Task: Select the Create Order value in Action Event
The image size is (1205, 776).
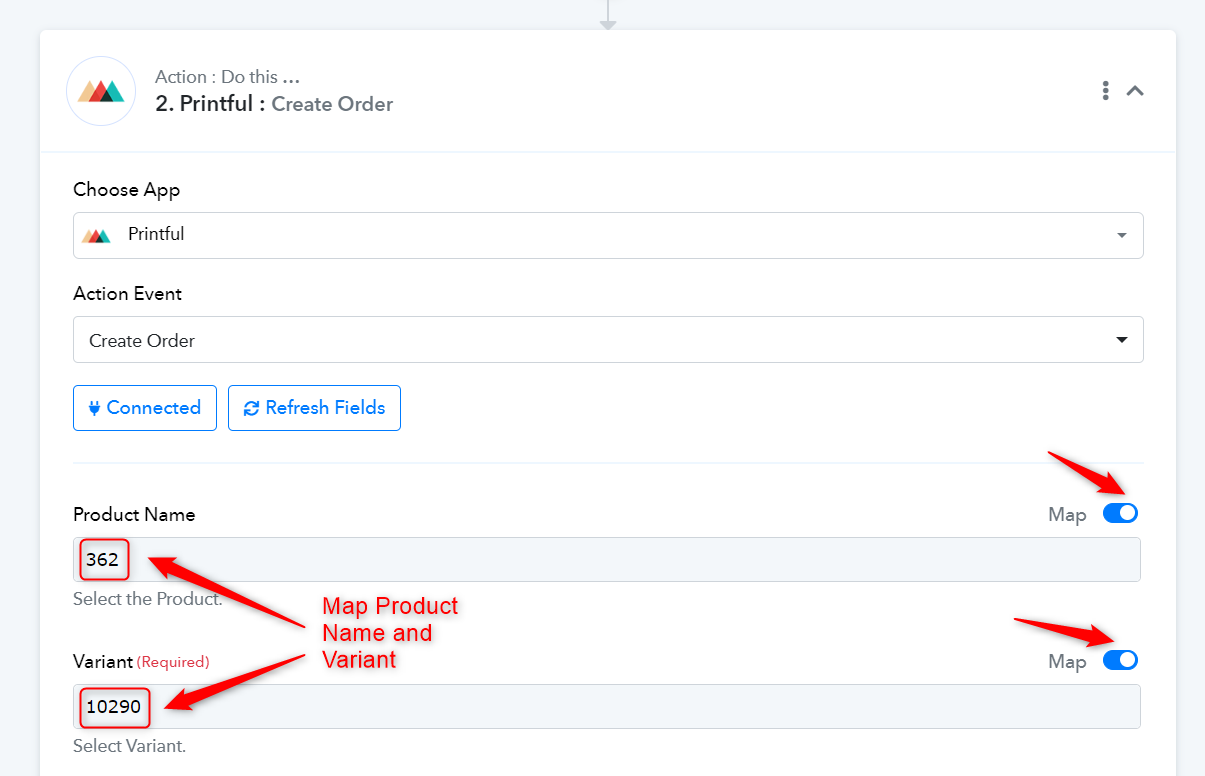Action: pos(142,341)
